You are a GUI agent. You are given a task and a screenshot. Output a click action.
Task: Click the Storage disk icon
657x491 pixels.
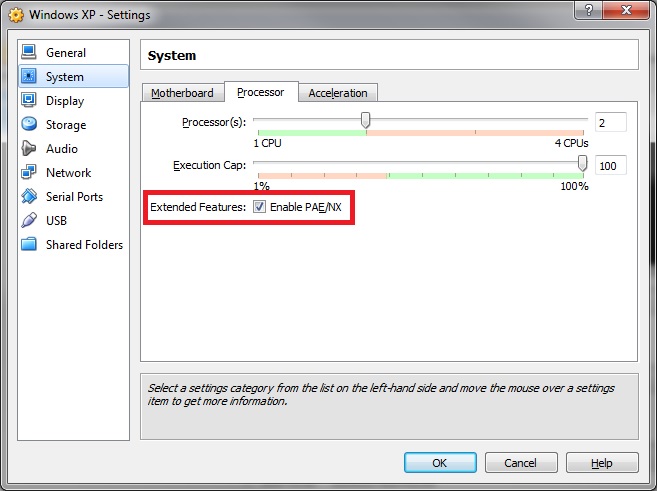point(28,124)
